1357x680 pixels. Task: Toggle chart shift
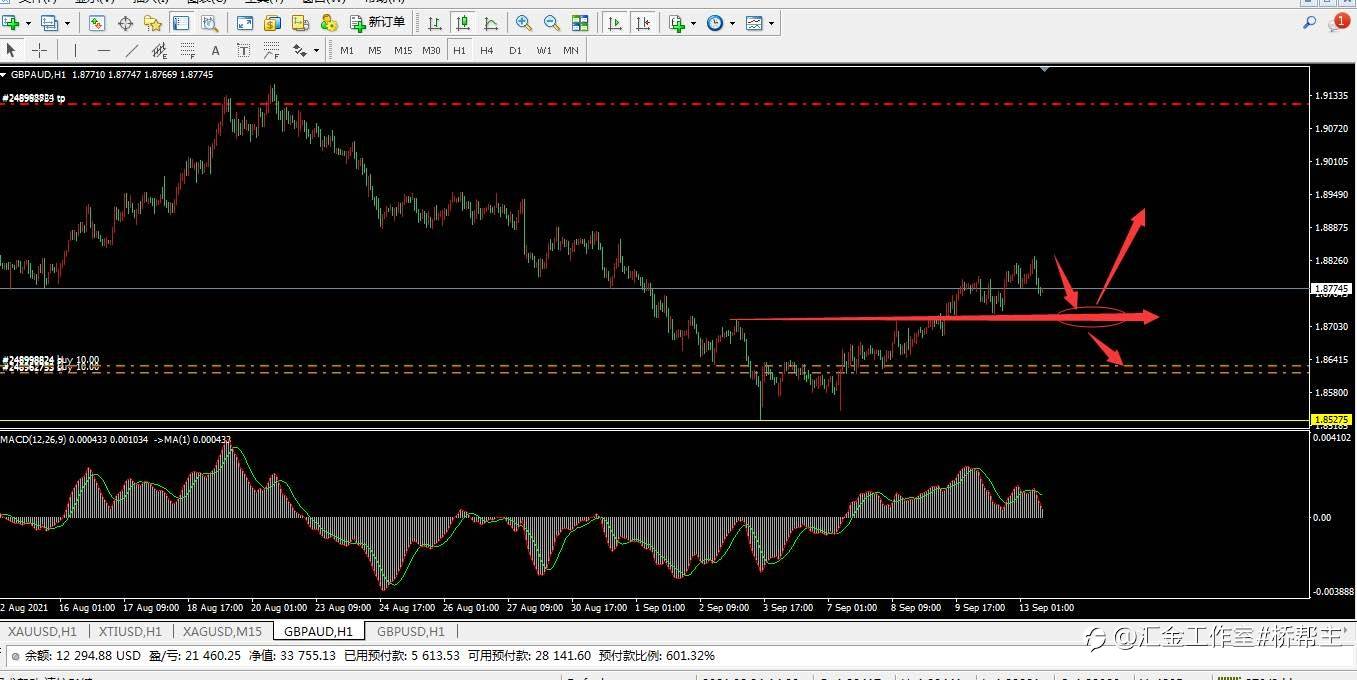pyautogui.click(x=644, y=23)
